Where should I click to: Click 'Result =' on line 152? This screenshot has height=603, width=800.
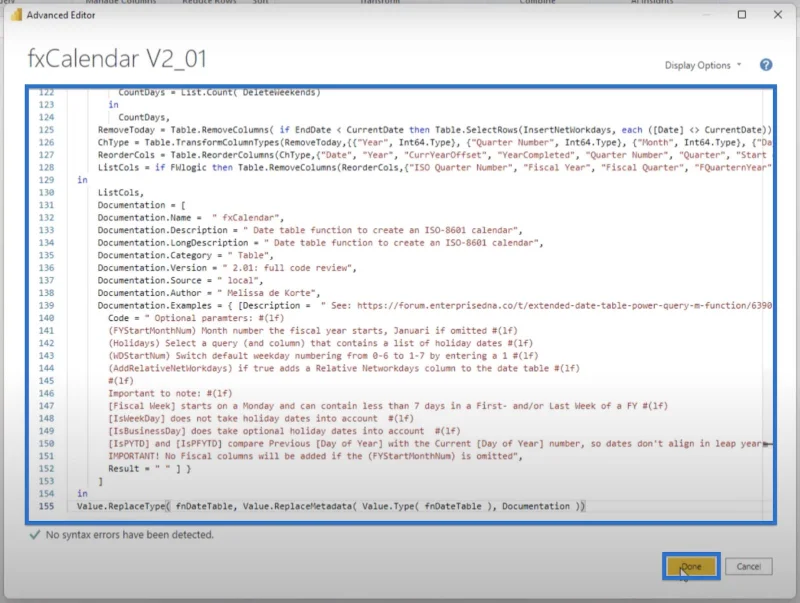tap(149, 468)
